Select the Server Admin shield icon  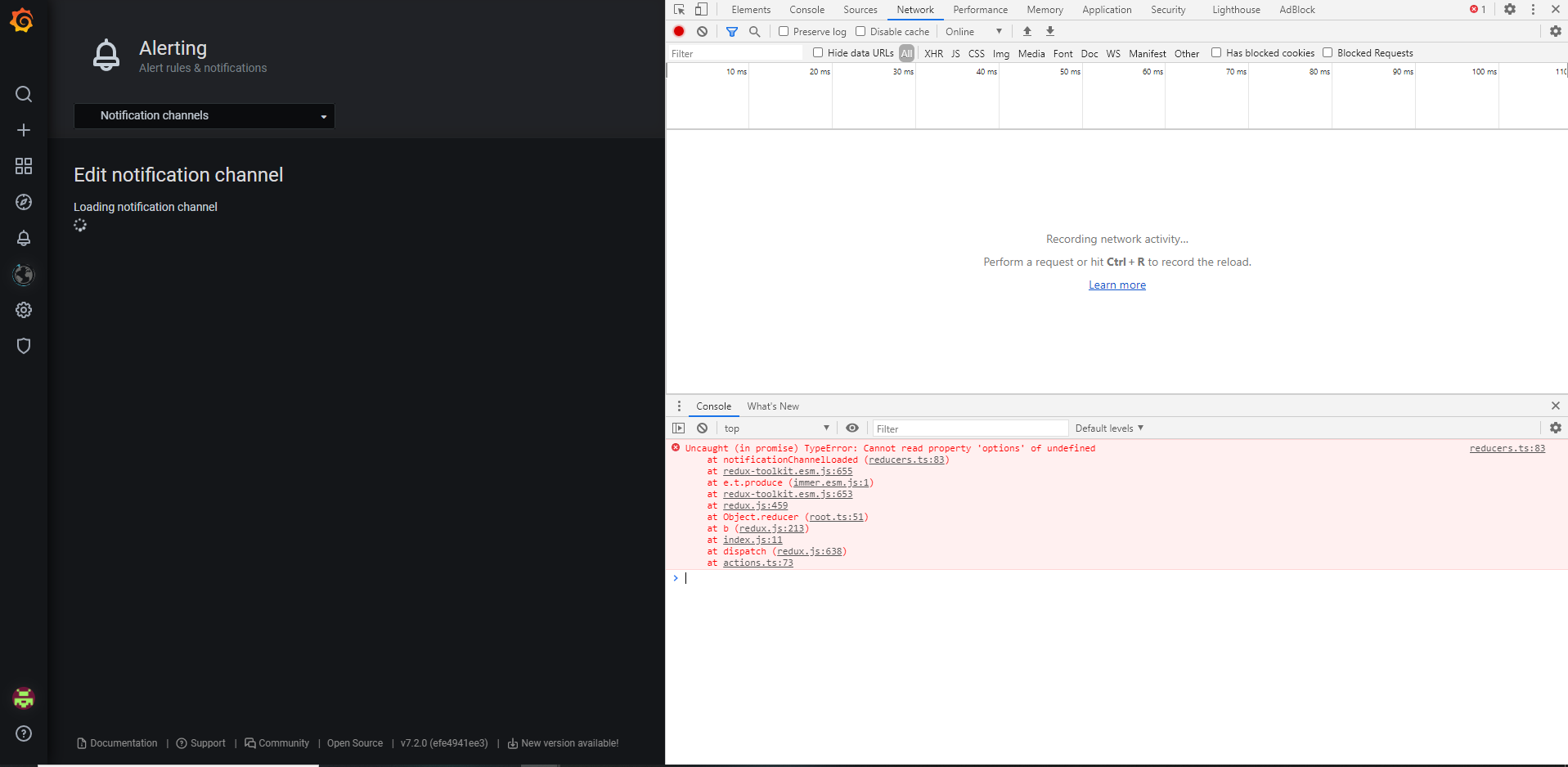coord(23,346)
